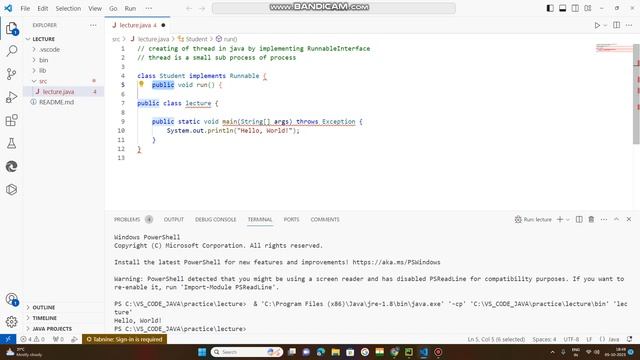
Task: Switch to the DEBUG CONSOLE tab
Action: tap(216, 219)
